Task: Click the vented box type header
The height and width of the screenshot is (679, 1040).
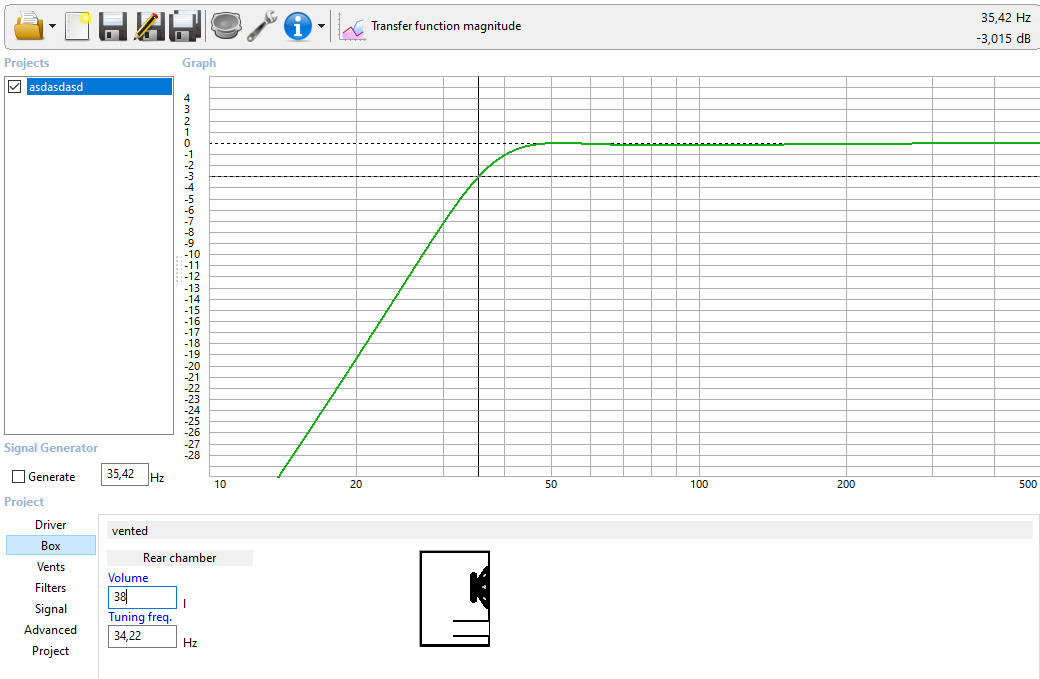Action: point(570,530)
